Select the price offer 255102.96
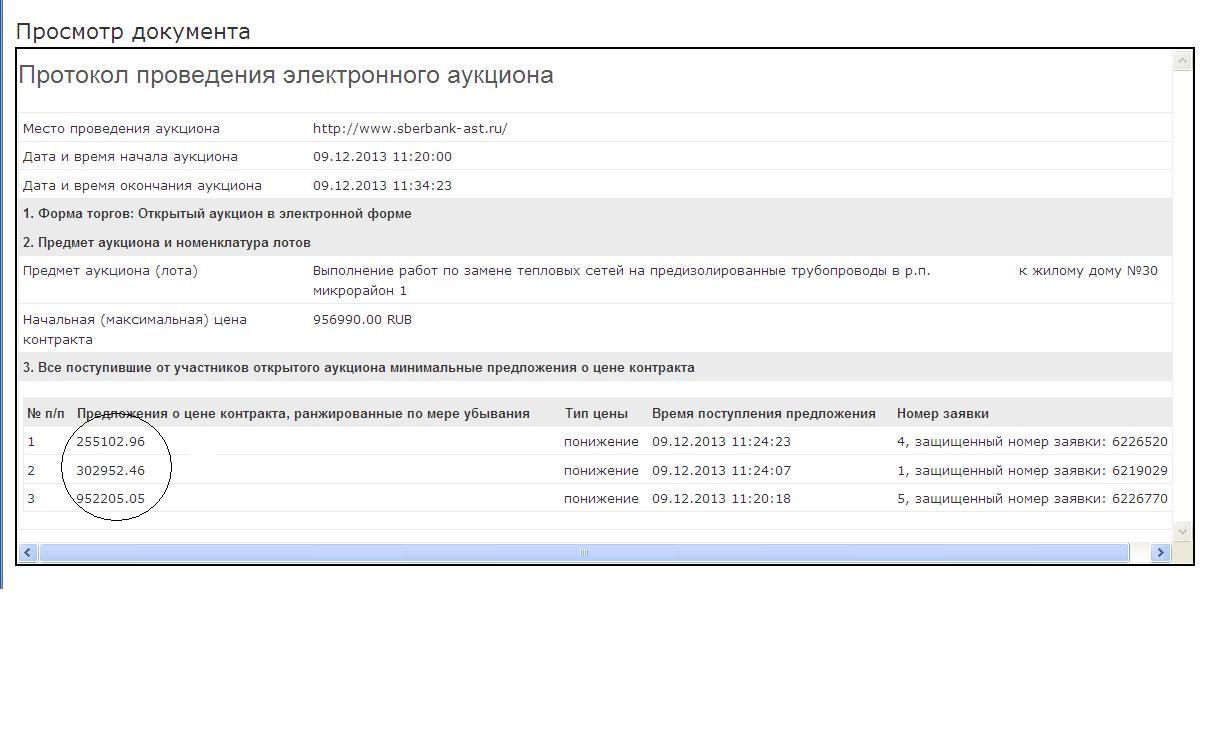Screen dimensions: 1214x735 pyautogui.click(x=110, y=441)
